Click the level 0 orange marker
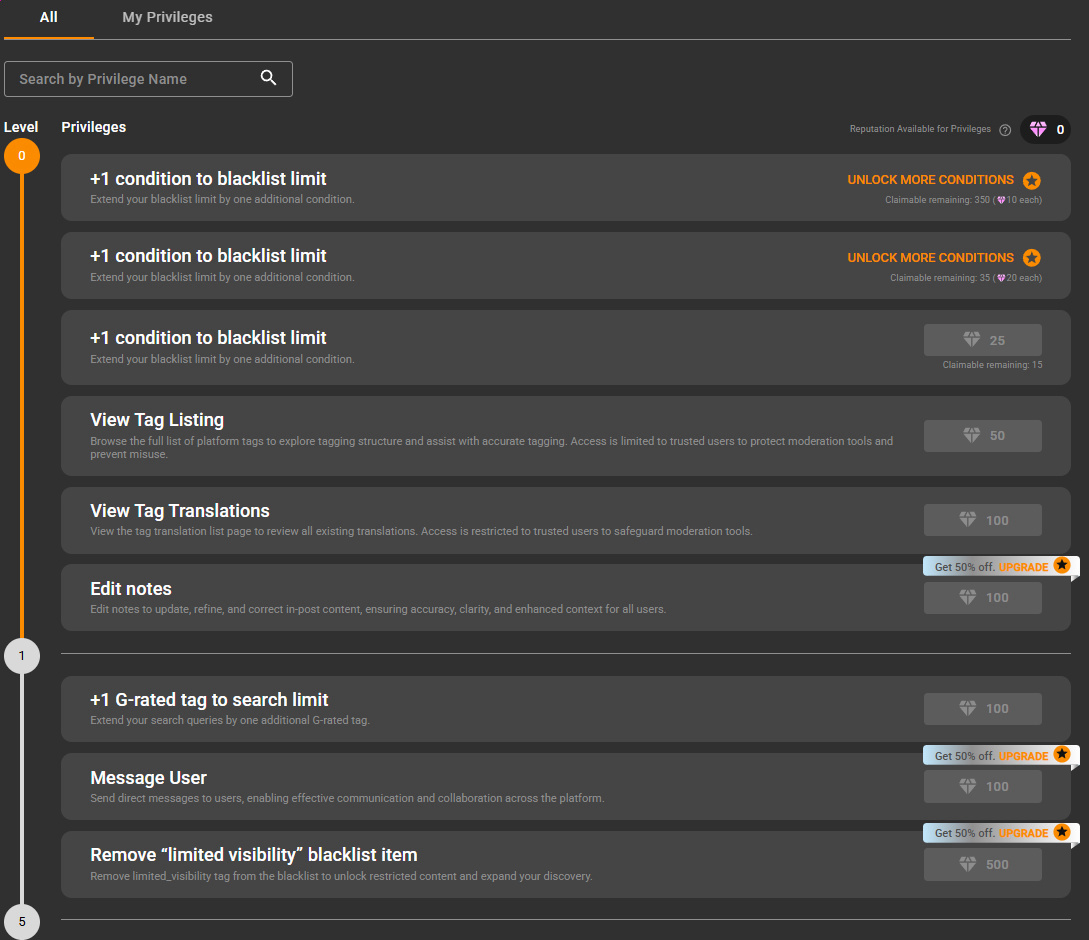Image resolution: width=1089 pixels, height=940 pixels. tap(22, 156)
